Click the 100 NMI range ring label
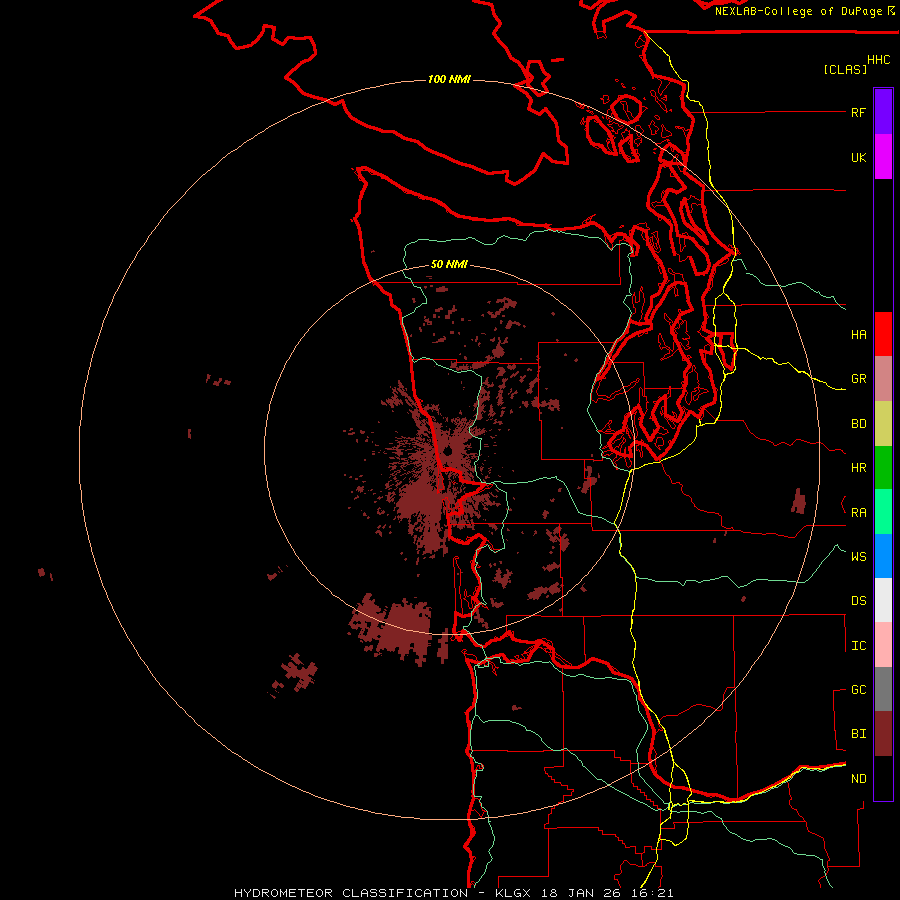 449,79
